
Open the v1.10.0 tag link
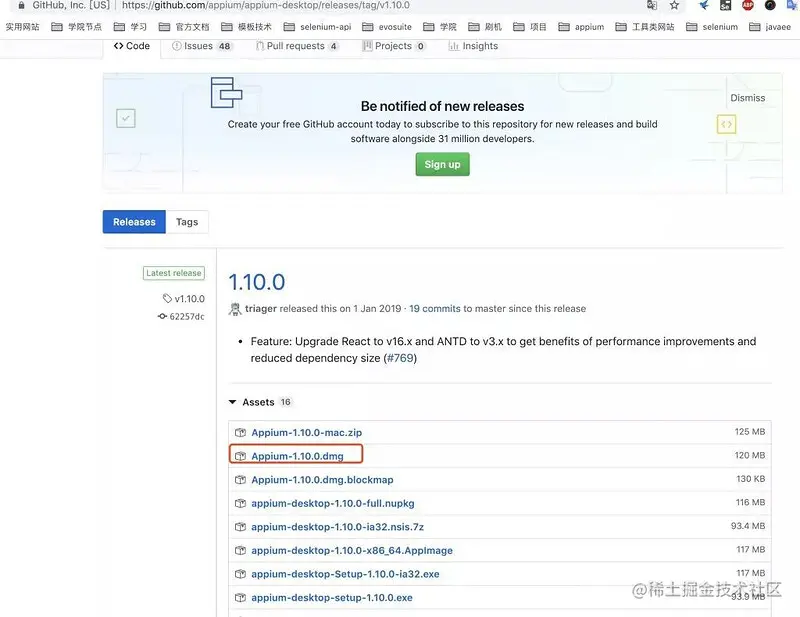click(x=184, y=299)
